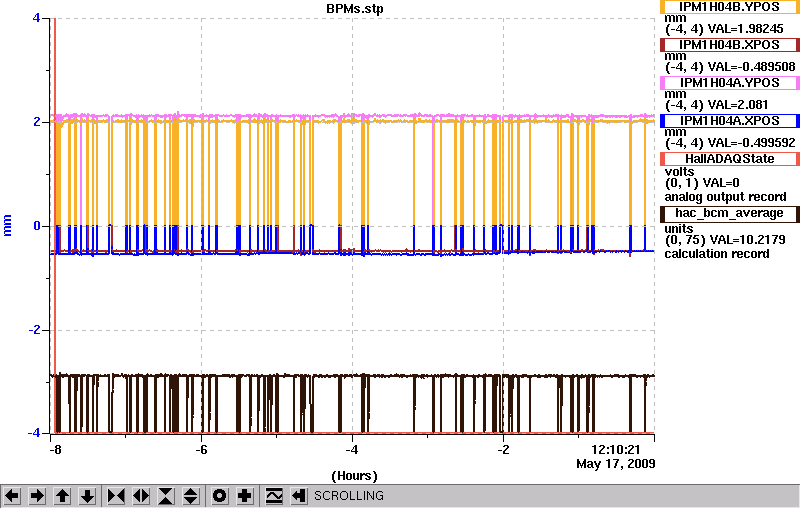Click the 2 y-axis tick label
Image resolution: width=800 pixels, height=508 pixels.
37,122
